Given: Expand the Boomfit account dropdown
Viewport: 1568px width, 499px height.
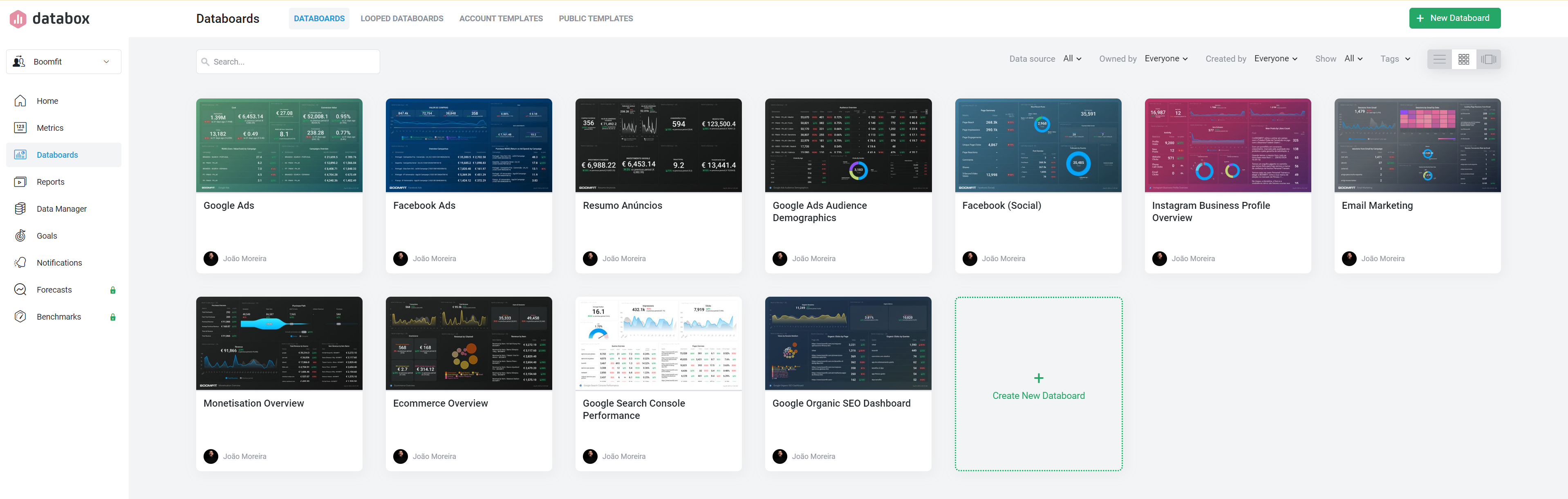Looking at the screenshot, I should [x=63, y=61].
